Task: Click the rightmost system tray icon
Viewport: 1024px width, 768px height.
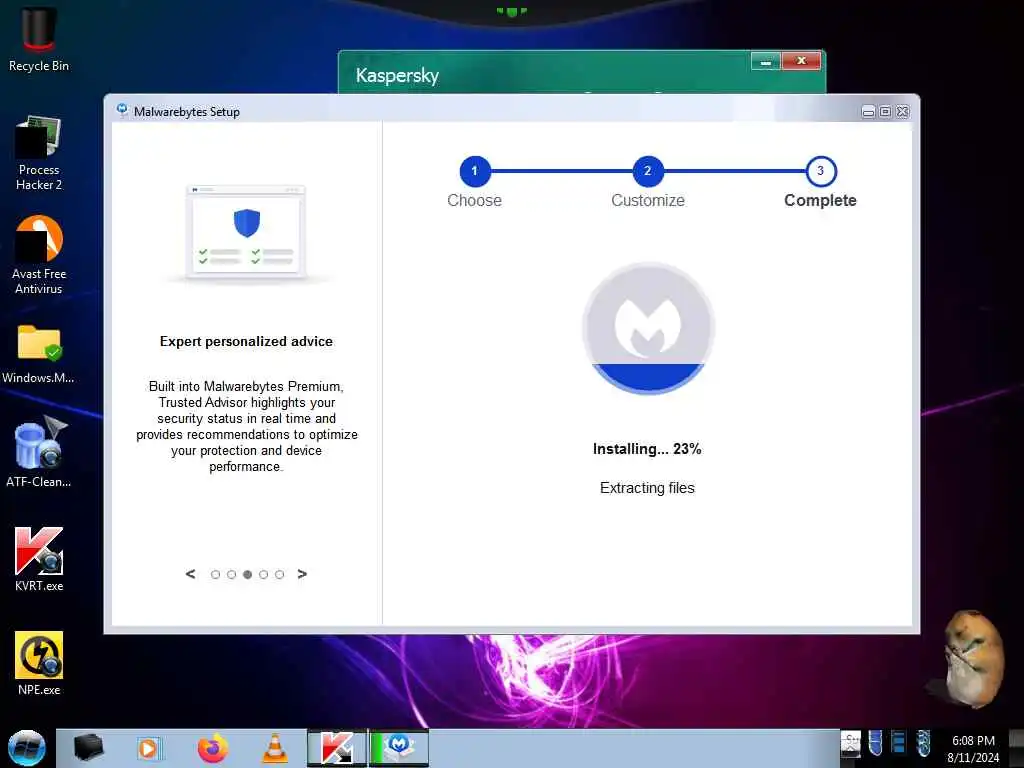Action: [923, 743]
